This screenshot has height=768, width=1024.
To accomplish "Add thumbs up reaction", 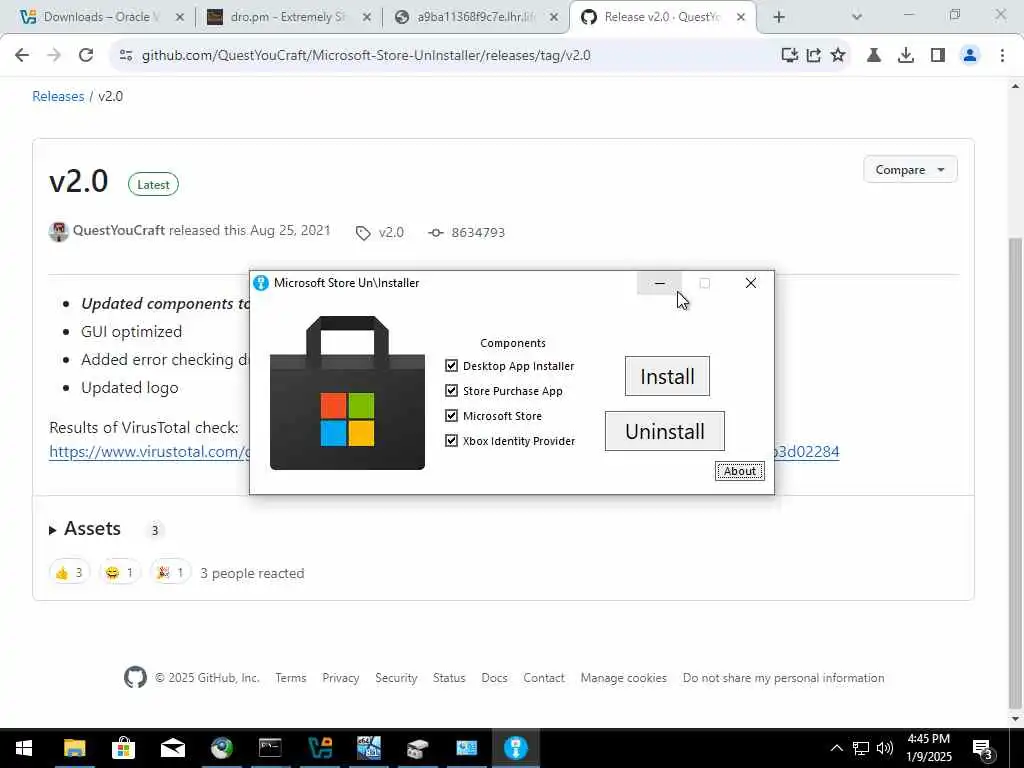I will point(69,573).
